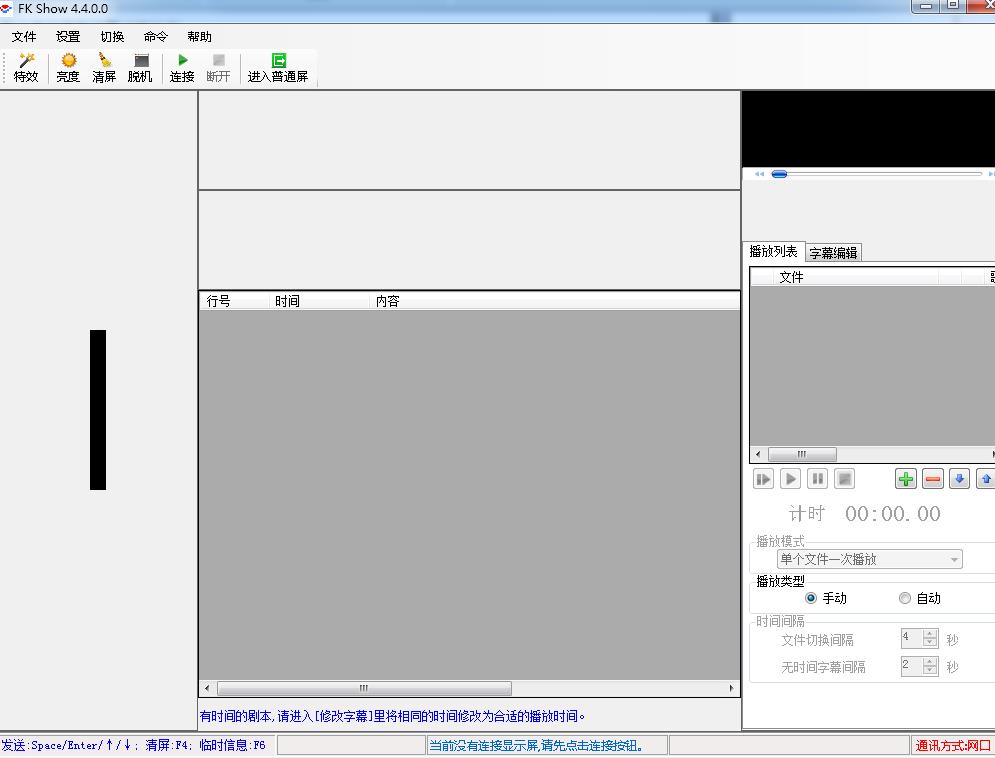
Task: Click the 清屏 clear screen broom icon
Action: (104, 62)
